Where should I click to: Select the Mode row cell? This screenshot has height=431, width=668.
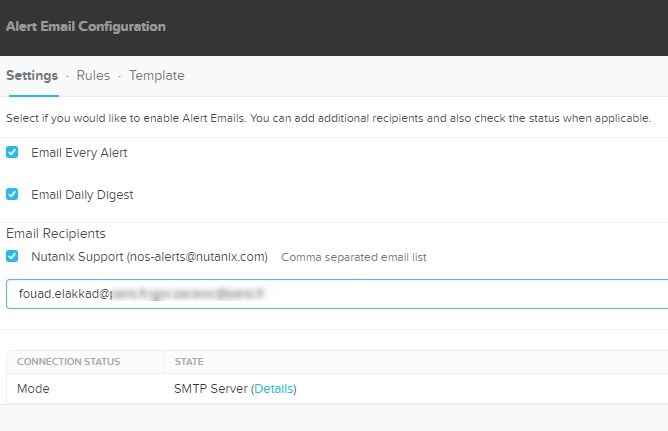(x=33, y=389)
